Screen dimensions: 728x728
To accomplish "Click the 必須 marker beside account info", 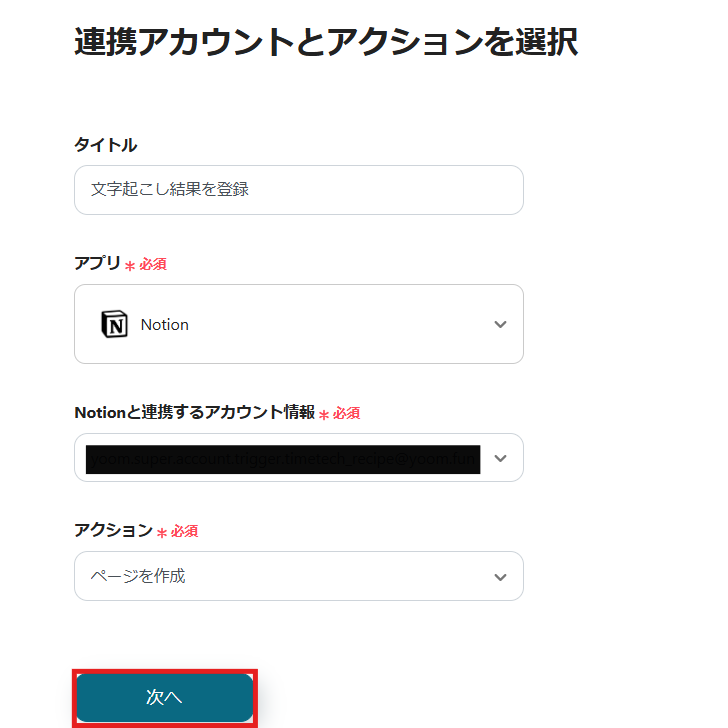I will pos(347,413).
